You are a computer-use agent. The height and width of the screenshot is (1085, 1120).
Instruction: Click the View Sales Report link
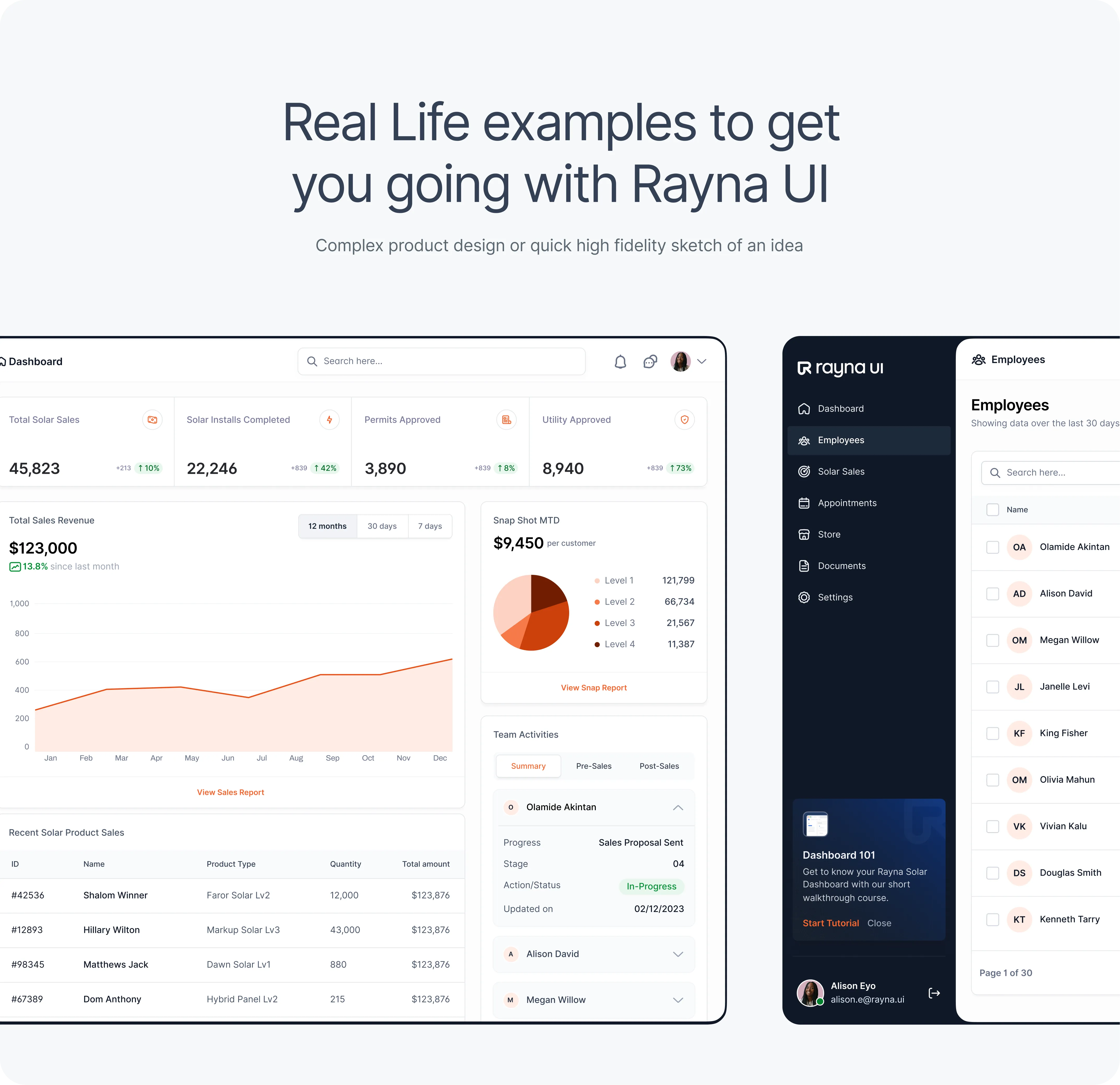[230, 792]
